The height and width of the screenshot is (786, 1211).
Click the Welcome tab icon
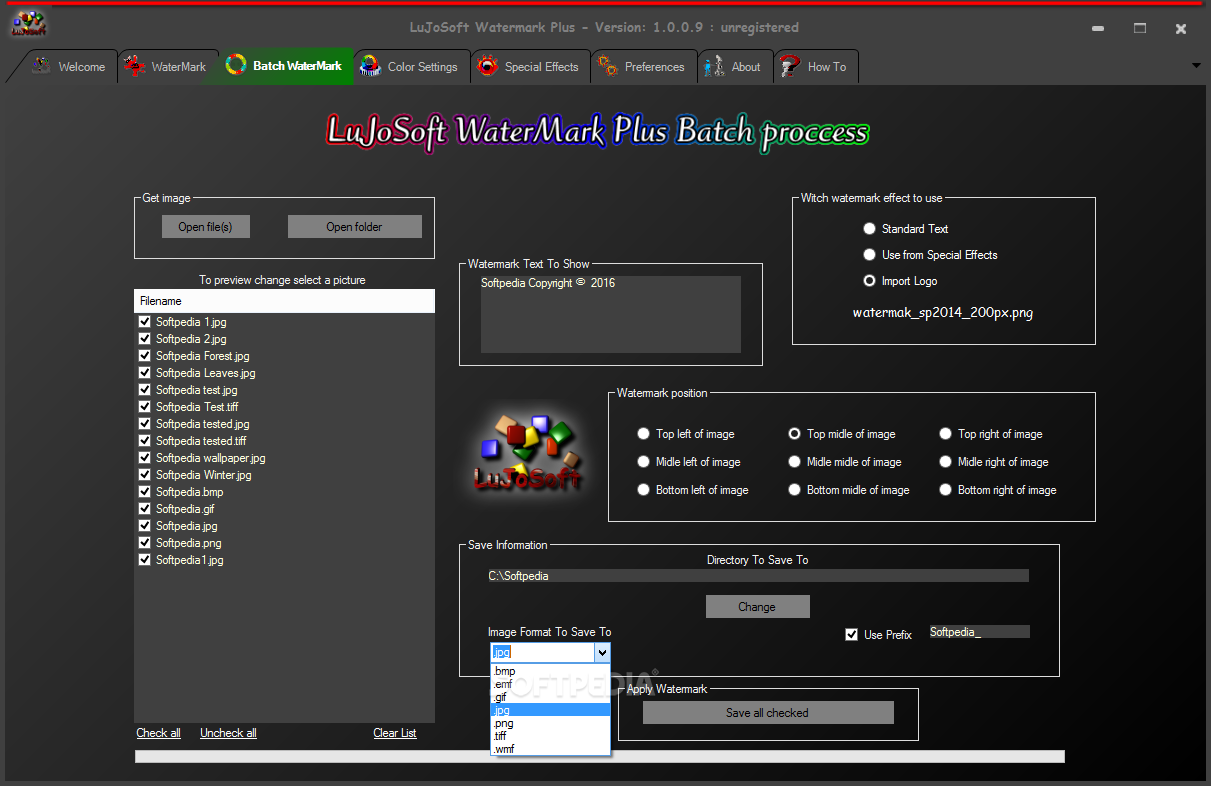[41, 66]
